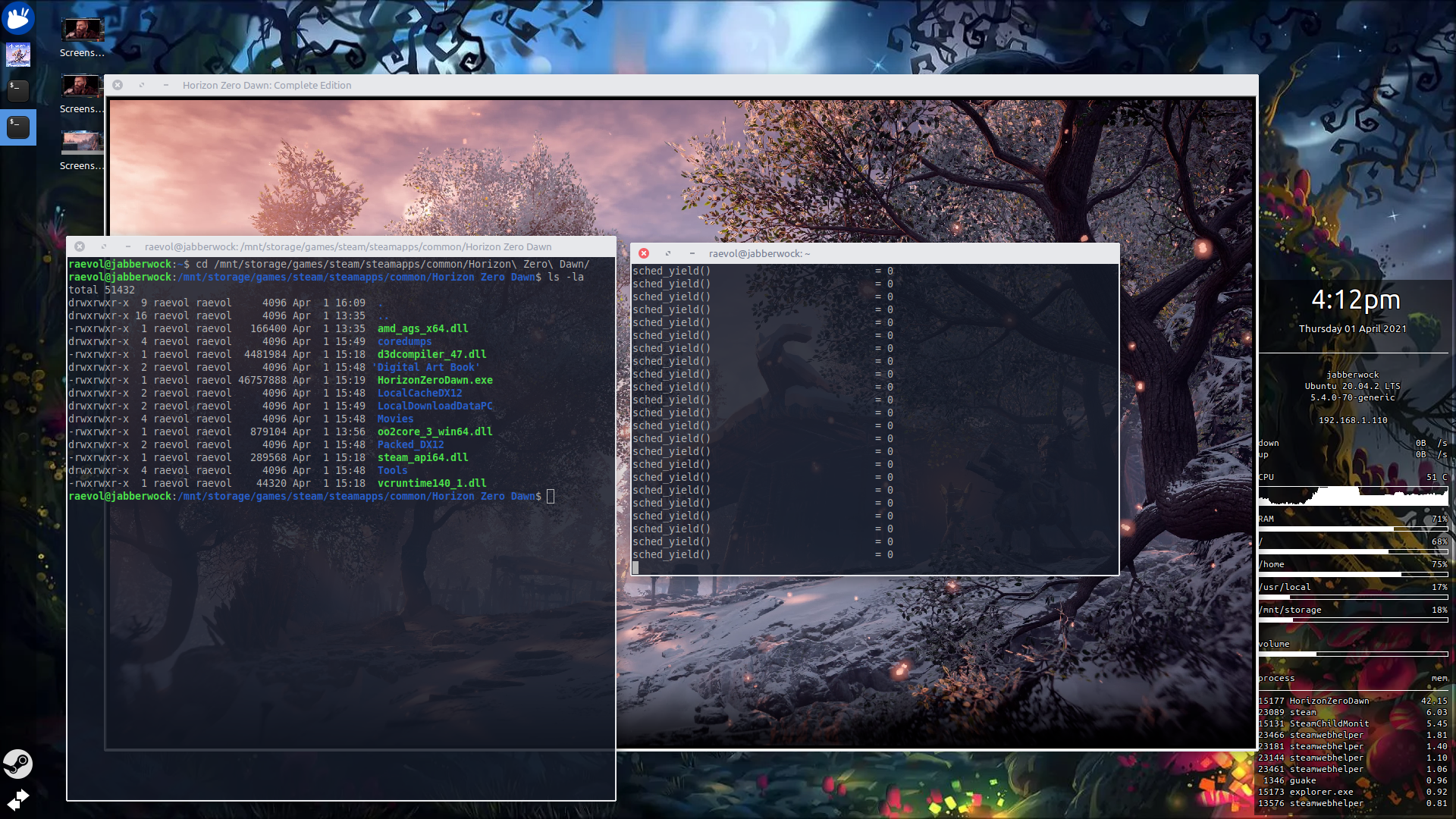Screen dimensions: 1456x819
Task: Click HorizonZeroDawn.exe in the terminal listing
Action: click(x=435, y=380)
